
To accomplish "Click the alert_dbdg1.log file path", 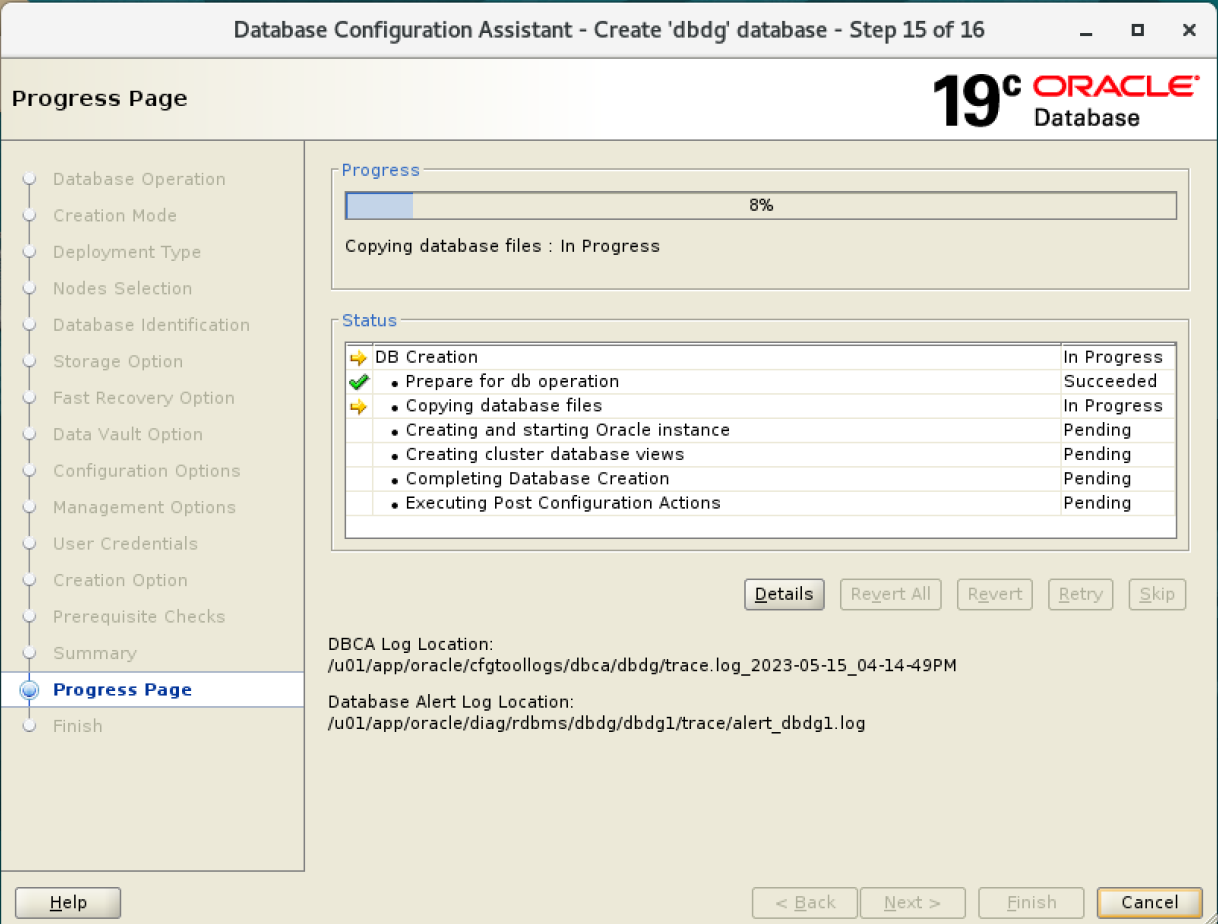I will pyautogui.click(x=597, y=723).
